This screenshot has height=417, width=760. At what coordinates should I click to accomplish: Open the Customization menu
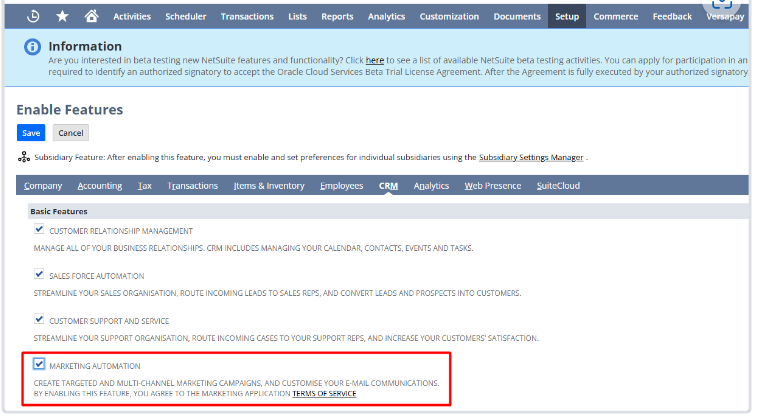(449, 16)
